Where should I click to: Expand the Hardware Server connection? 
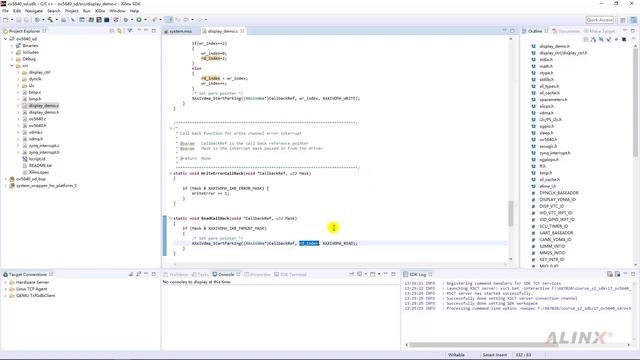[5, 282]
